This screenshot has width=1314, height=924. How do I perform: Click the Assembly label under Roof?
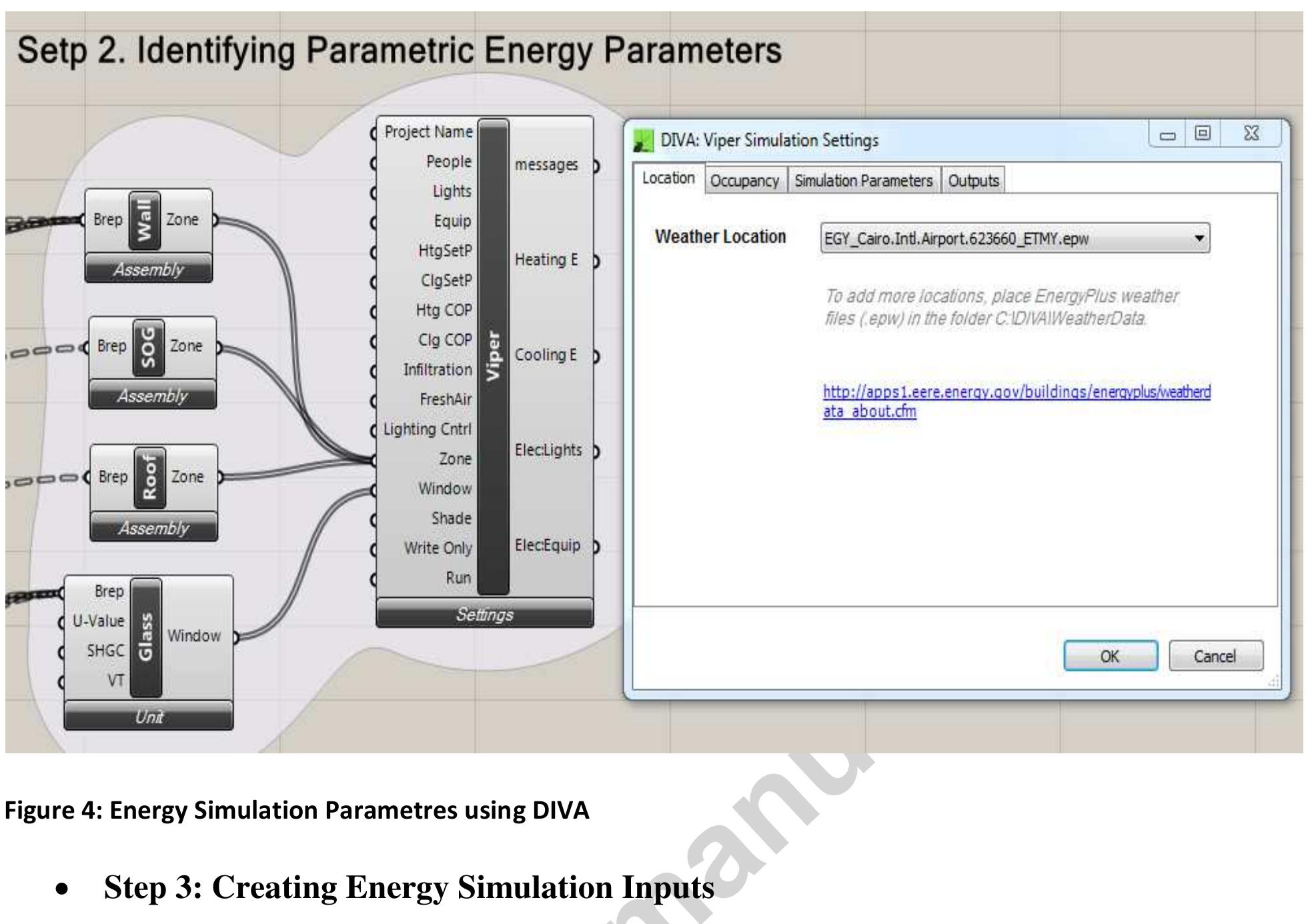pos(153,528)
